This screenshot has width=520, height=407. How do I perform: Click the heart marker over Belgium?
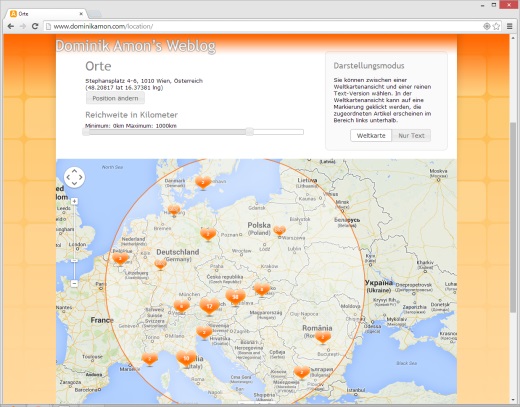tap(120, 258)
